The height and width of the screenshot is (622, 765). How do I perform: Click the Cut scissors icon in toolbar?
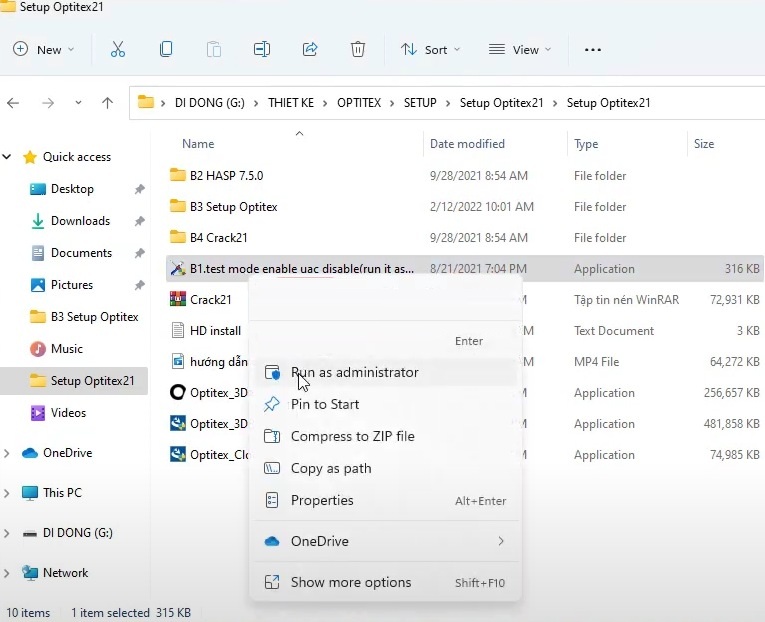click(x=118, y=49)
